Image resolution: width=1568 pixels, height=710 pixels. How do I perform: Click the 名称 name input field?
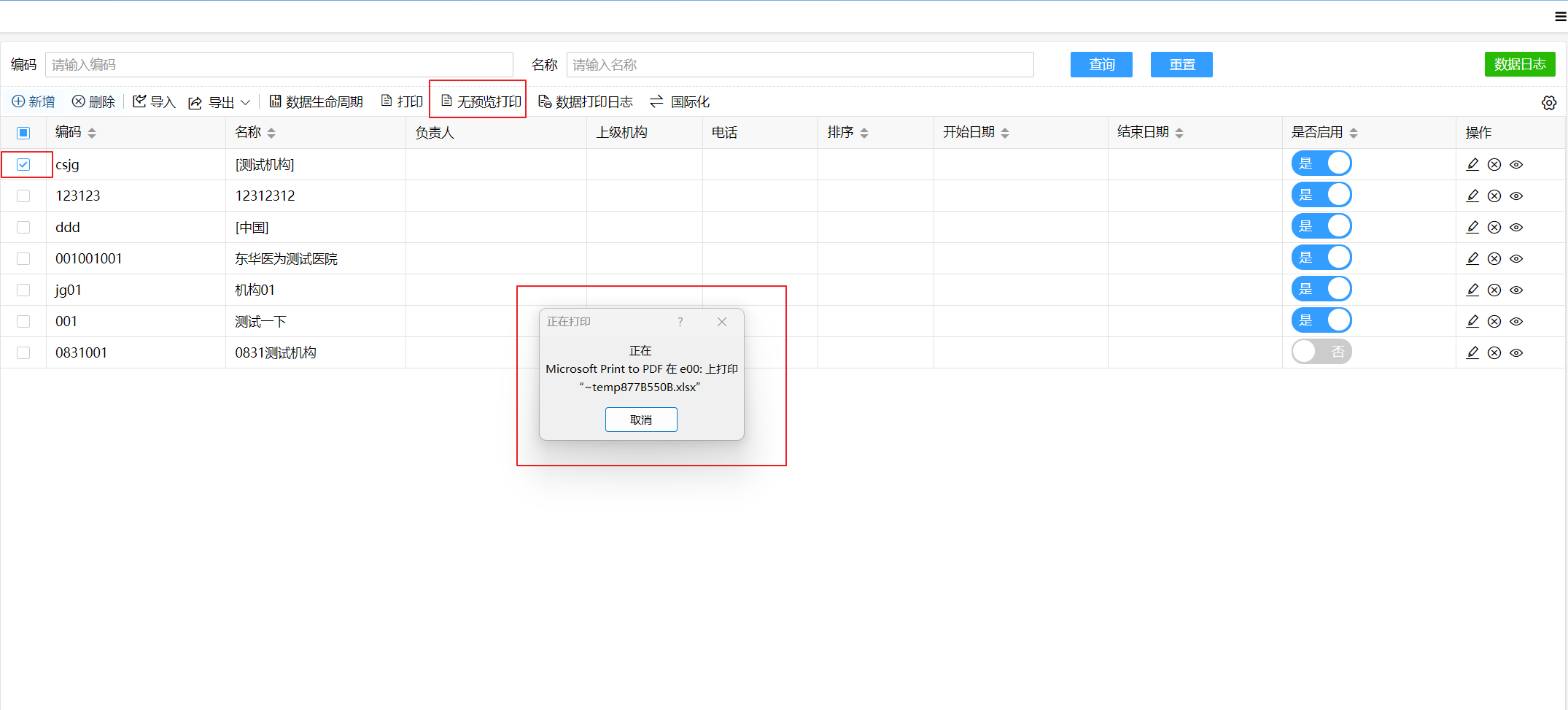[799, 65]
